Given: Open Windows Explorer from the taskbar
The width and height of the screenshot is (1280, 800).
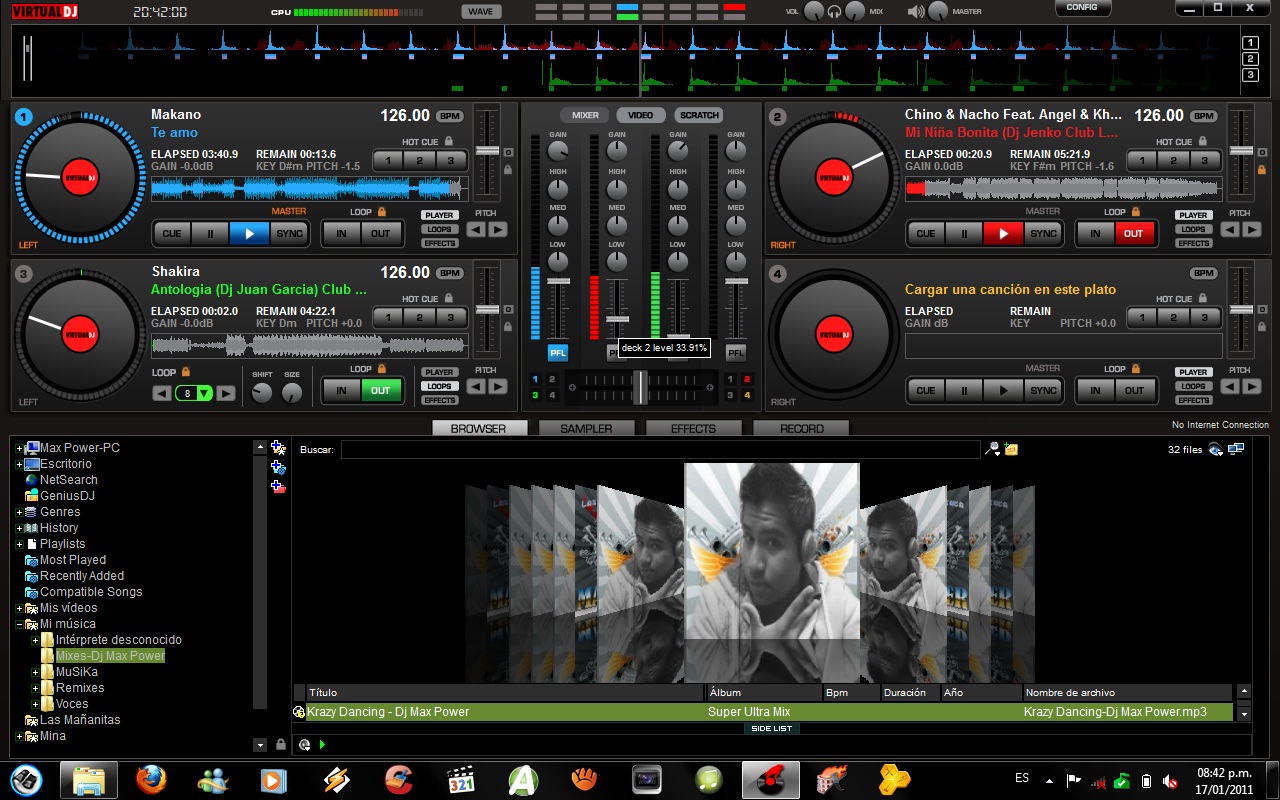Looking at the screenshot, I should (x=89, y=779).
